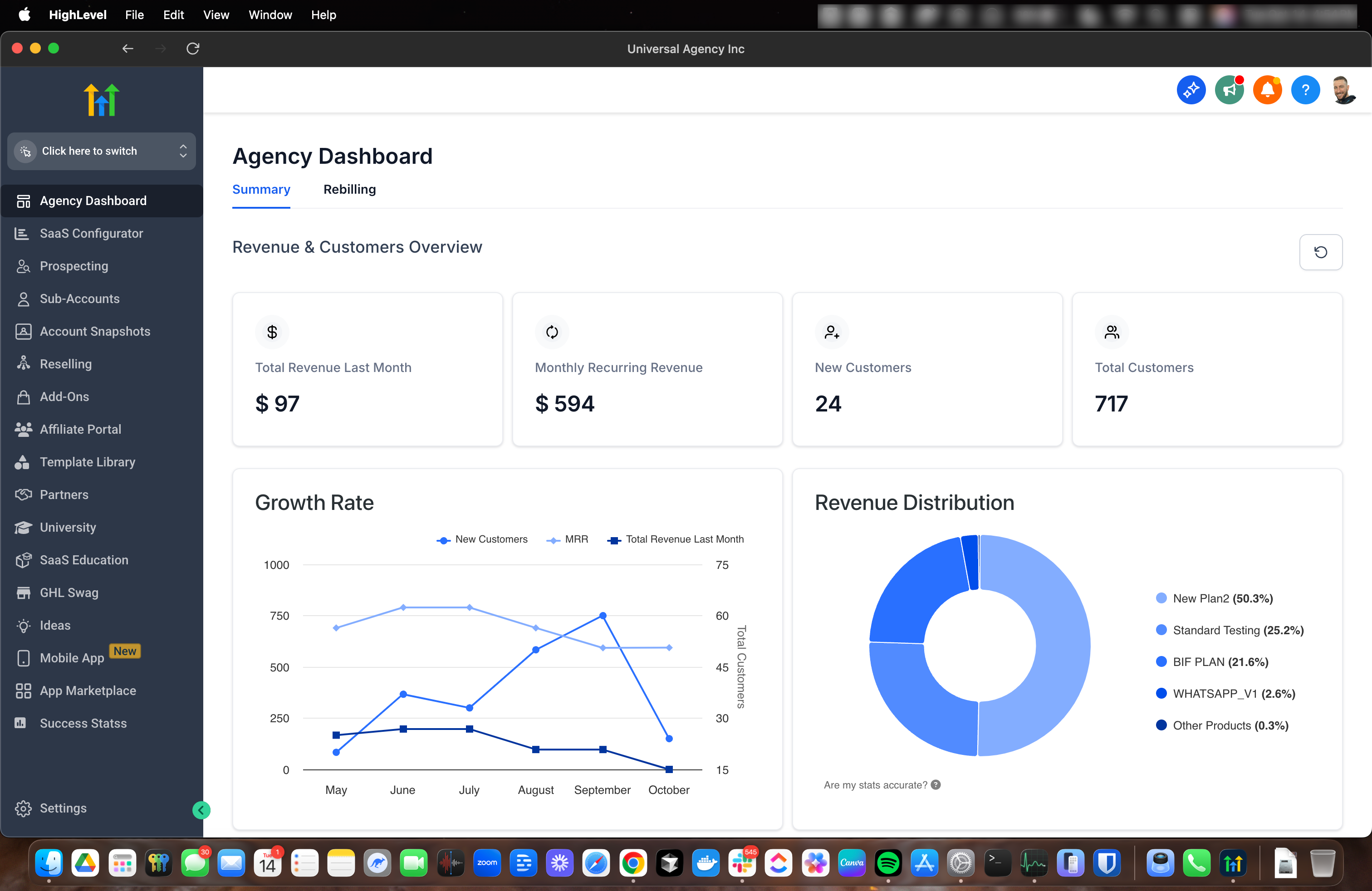Click the blue sparkle AI assistant icon
This screenshot has height=891, width=1372.
pos(1191,90)
